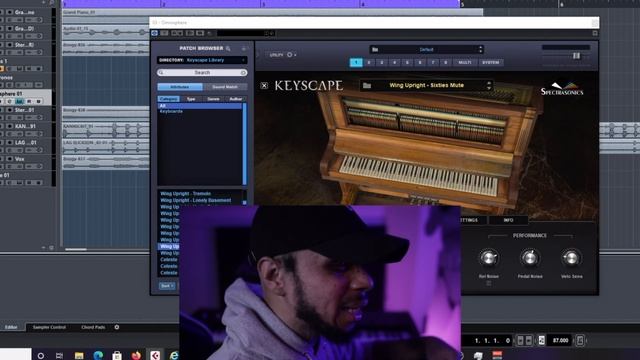Open the Editor lower zone tab
This screenshot has width=640, height=360.
(x=11, y=327)
